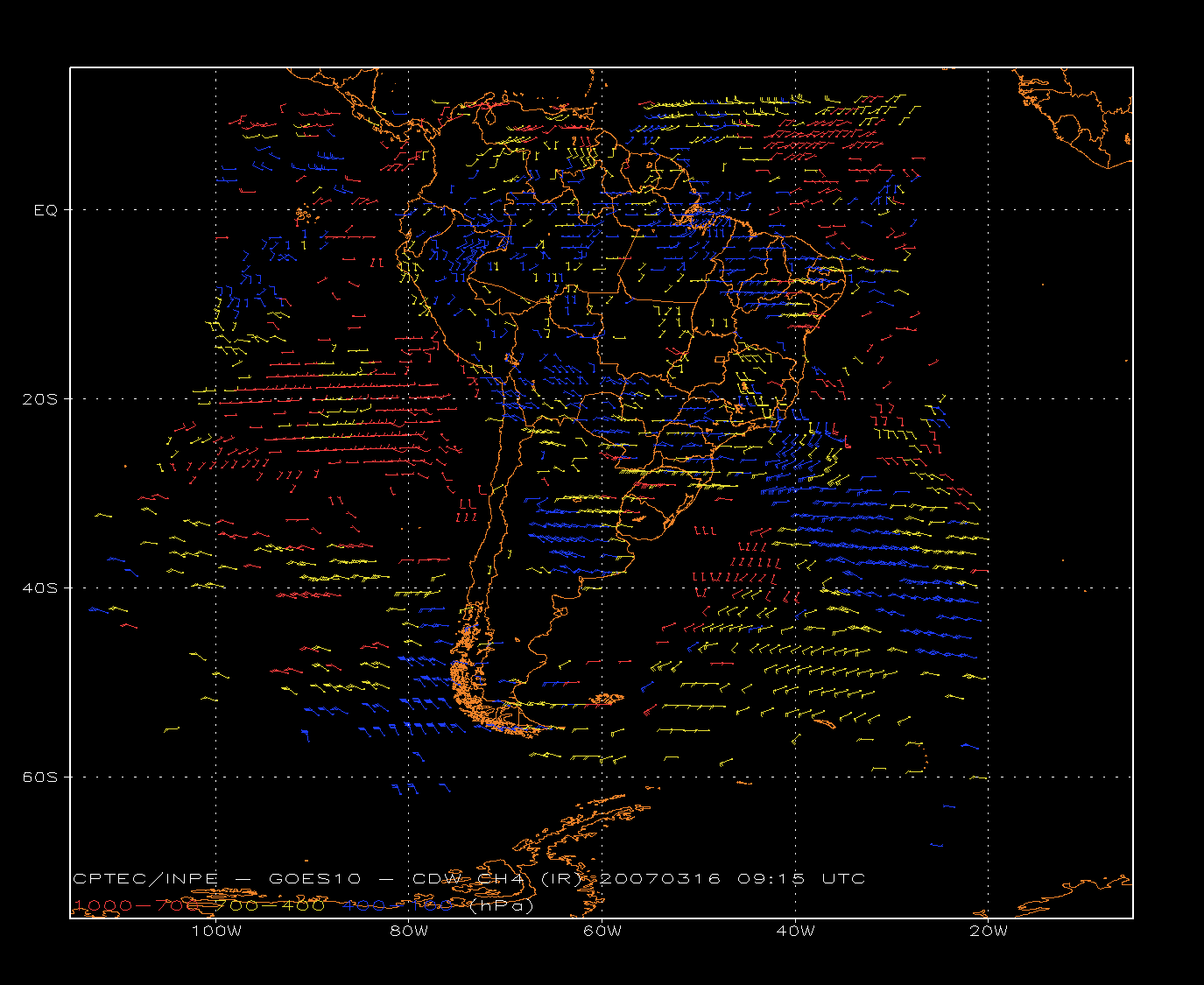1204x985 pixels.
Task: Click the '40S' latitude label
Action: click(40, 588)
